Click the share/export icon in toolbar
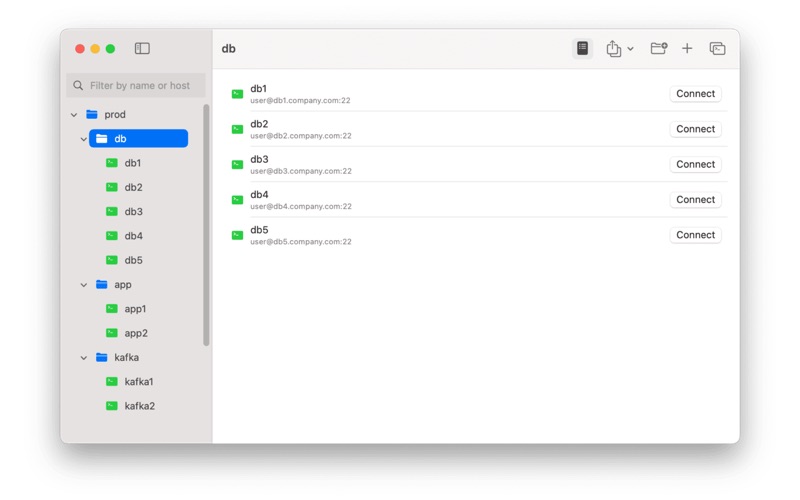Image resolution: width=800 pixels, height=500 pixels. (614, 48)
